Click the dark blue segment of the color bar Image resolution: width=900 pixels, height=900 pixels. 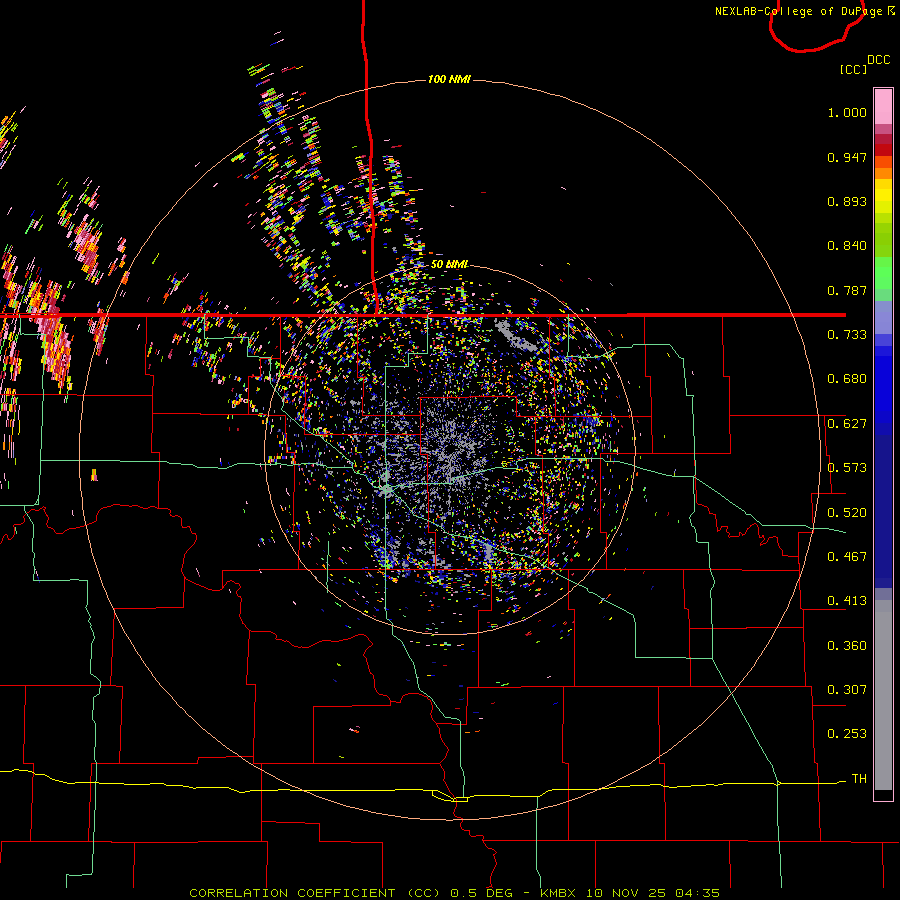pos(883,511)
